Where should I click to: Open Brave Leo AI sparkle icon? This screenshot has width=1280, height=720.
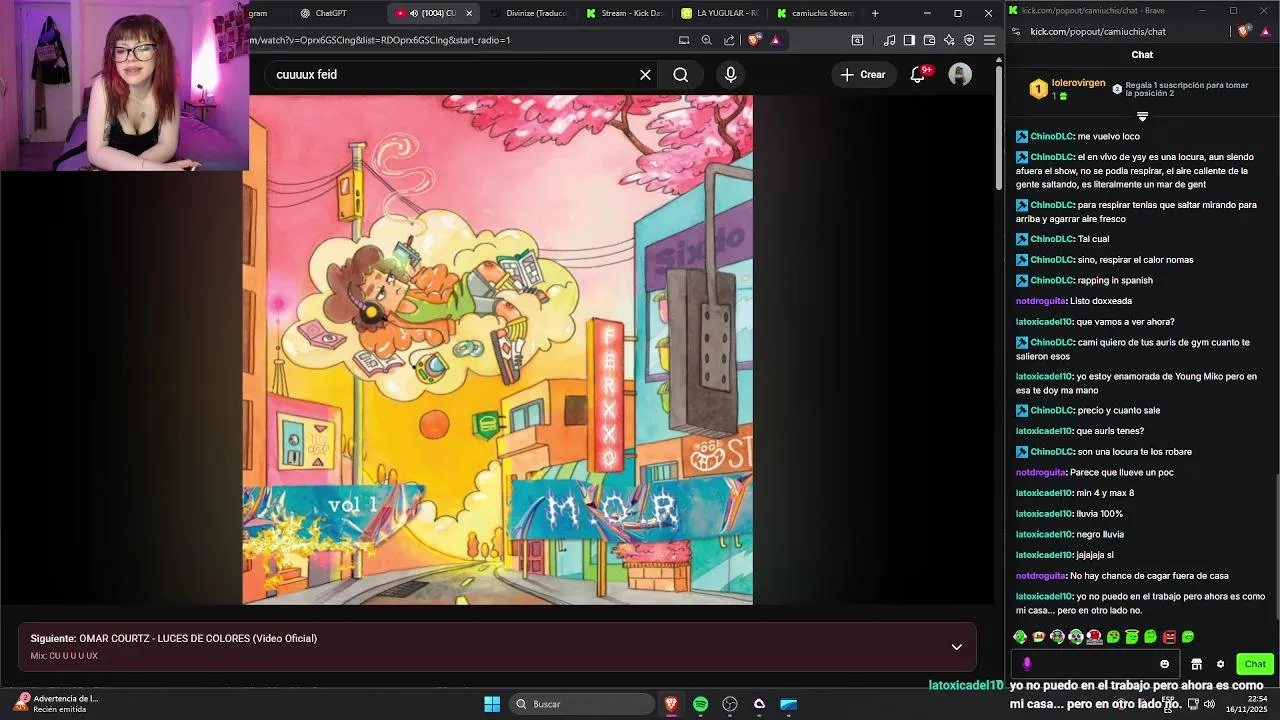coord(949,40)
